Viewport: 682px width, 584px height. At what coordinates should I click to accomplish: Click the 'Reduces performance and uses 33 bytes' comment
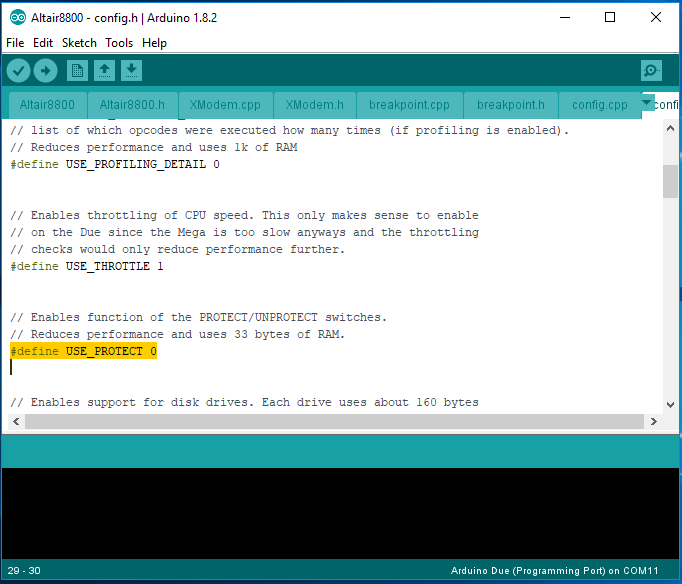[177, 334]
